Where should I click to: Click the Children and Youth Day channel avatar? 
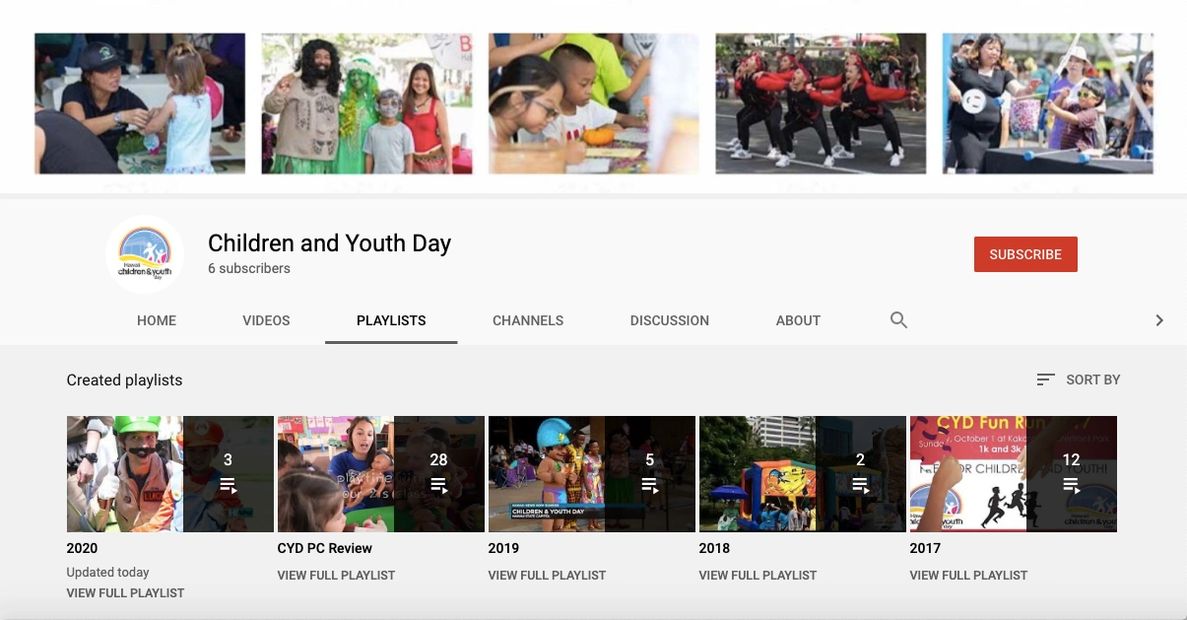(145, 254)
